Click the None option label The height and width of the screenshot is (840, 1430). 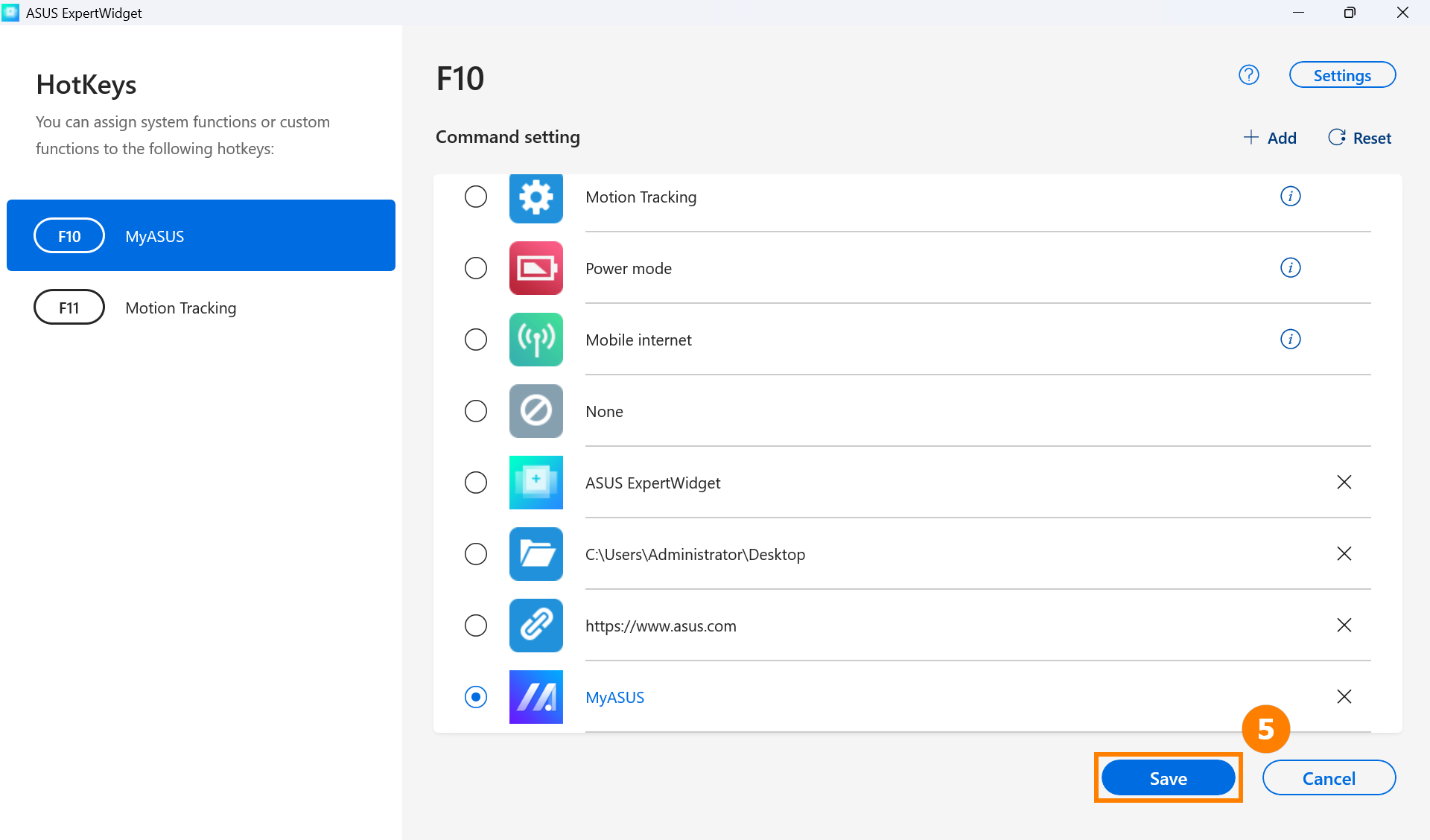point(604,411)
